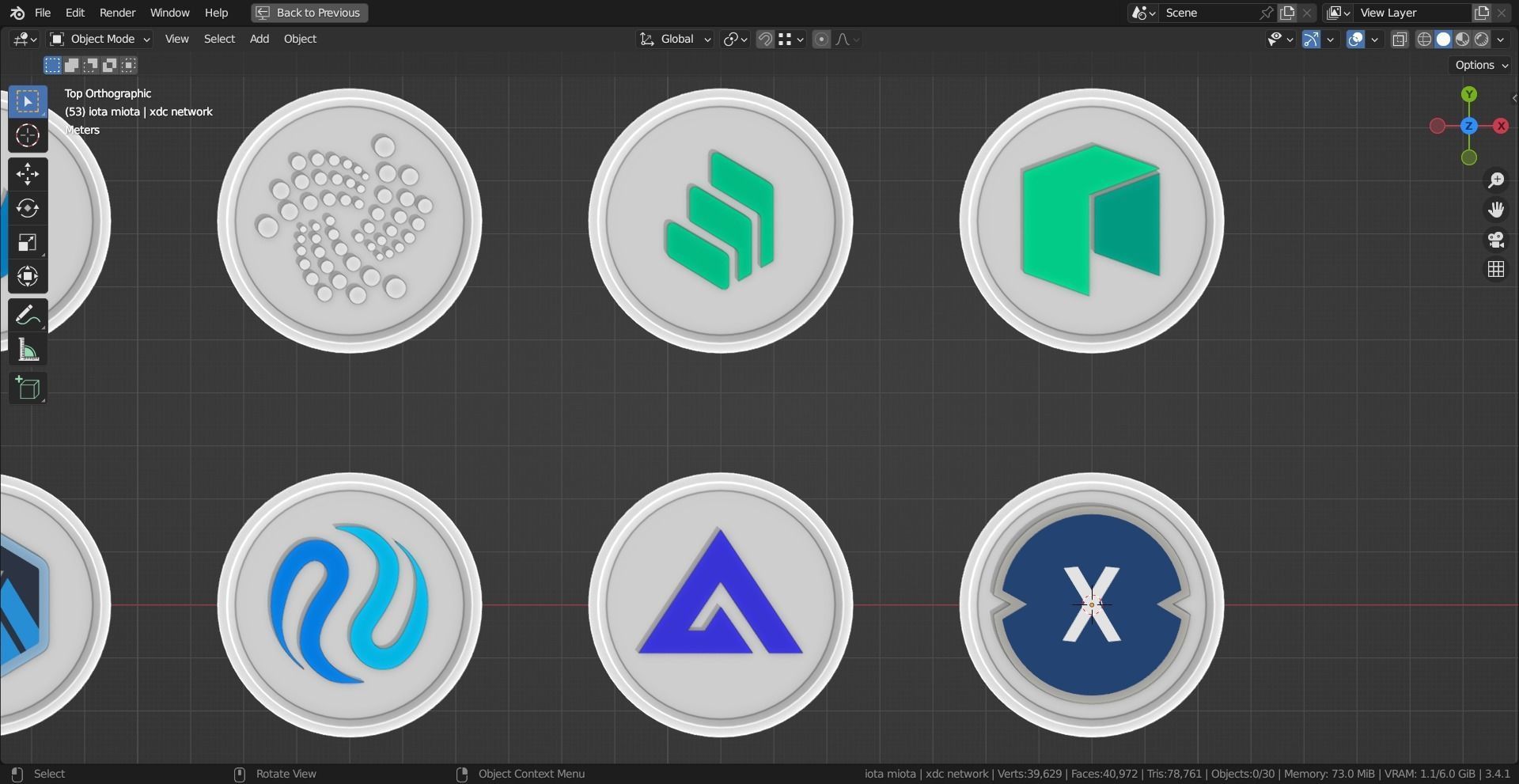Set selection mode to intersect
Viewport: 1519px width, 784px height.
128,65
